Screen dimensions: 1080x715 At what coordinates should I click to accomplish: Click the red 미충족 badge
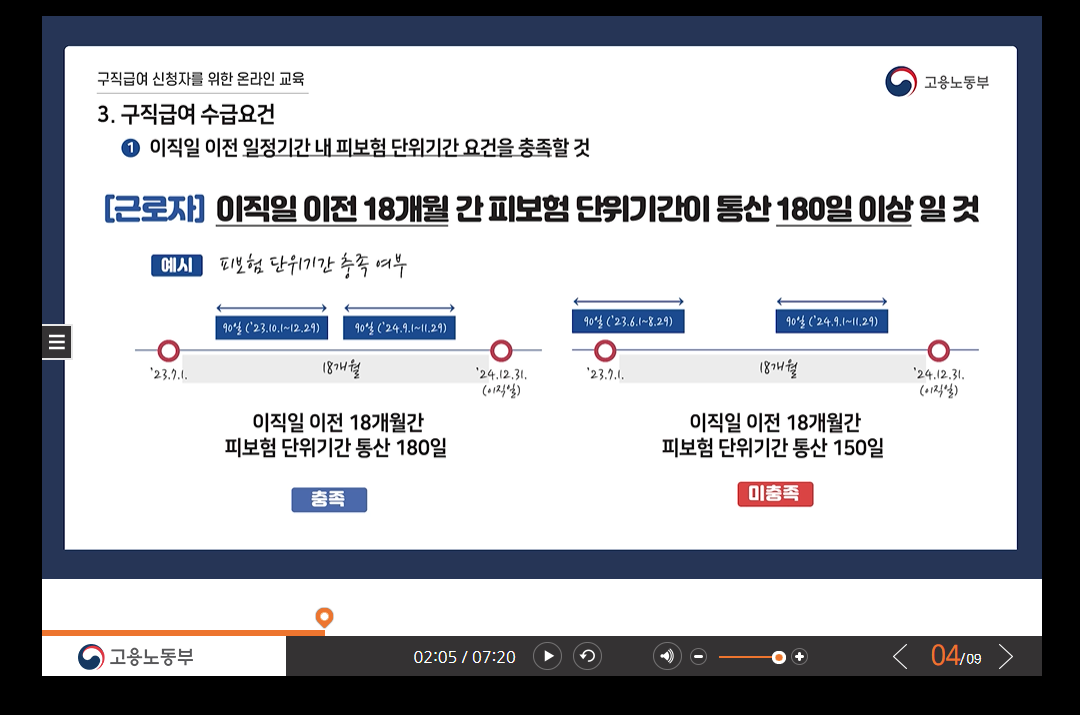[x=775, y=493]
